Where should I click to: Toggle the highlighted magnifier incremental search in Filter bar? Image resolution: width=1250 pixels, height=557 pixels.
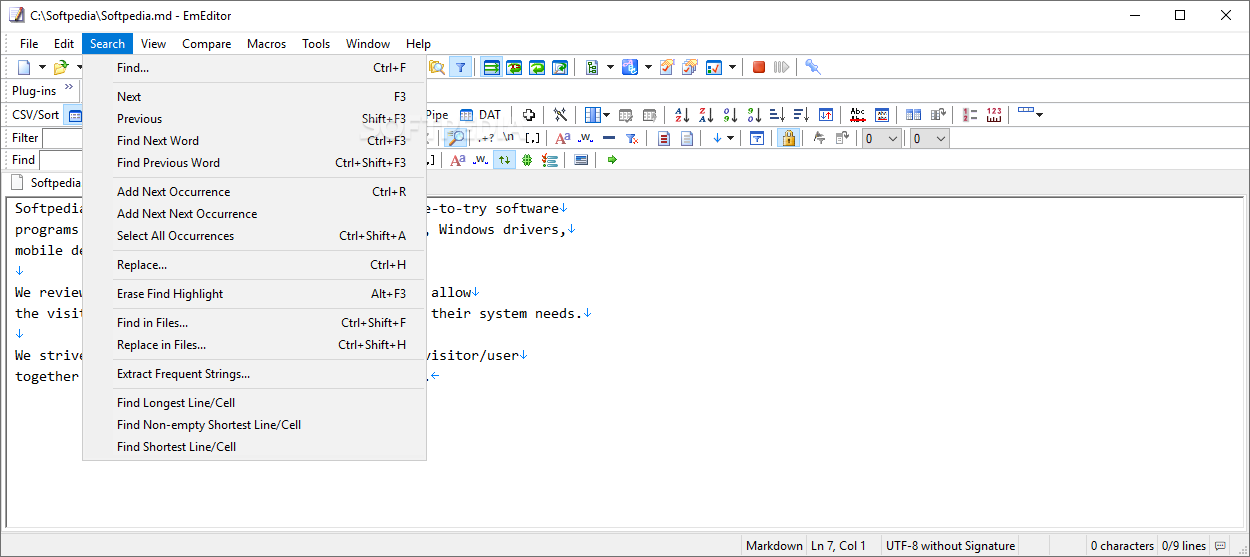tap(456, 138)
